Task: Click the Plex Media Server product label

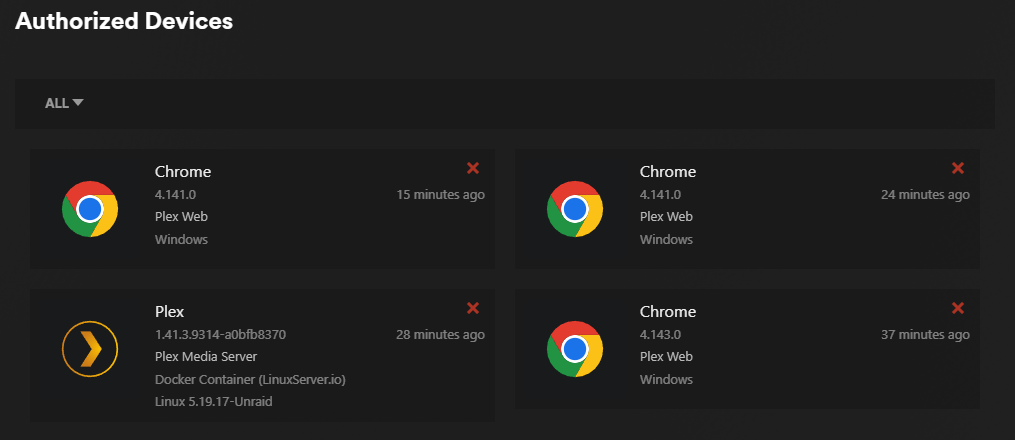Action: 206,356
